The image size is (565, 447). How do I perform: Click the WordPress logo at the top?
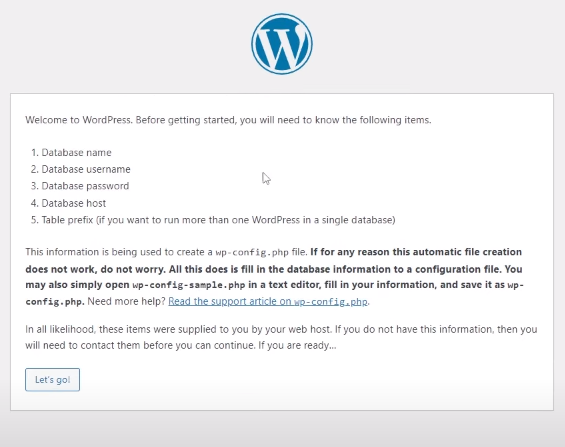pos(282,44)
